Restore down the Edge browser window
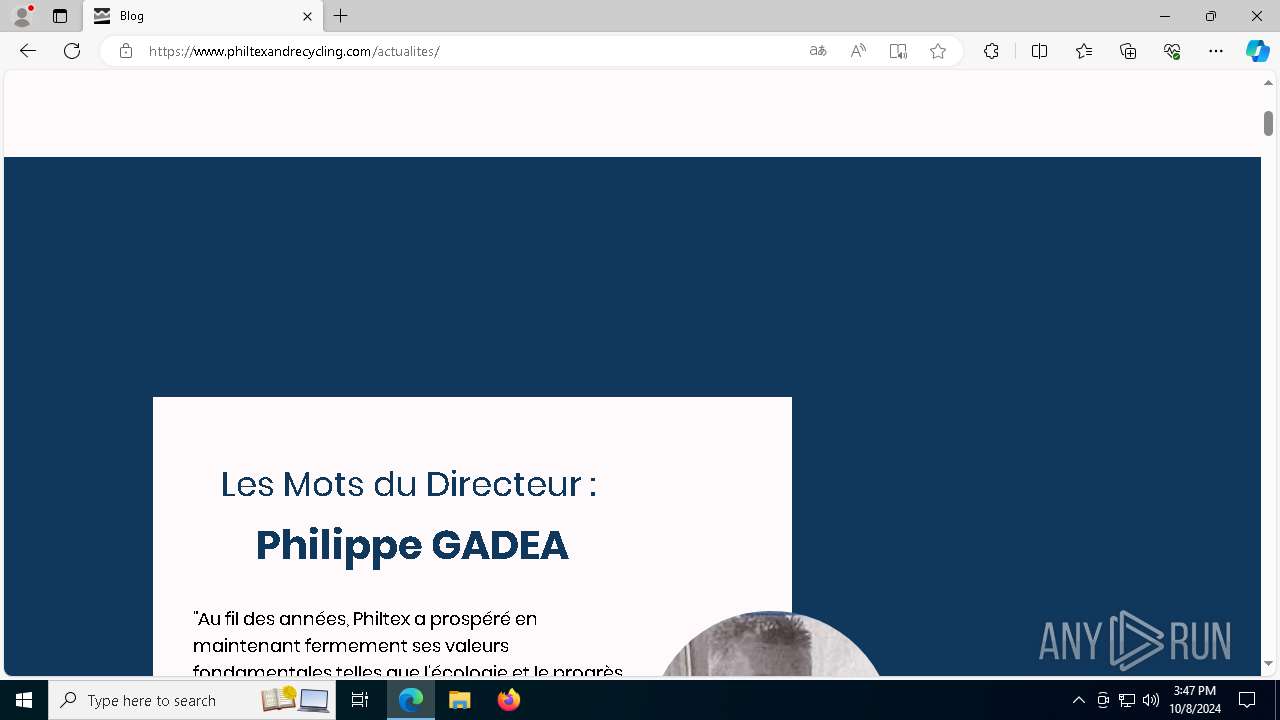 pyautogui.click(x=1211, y=16)
